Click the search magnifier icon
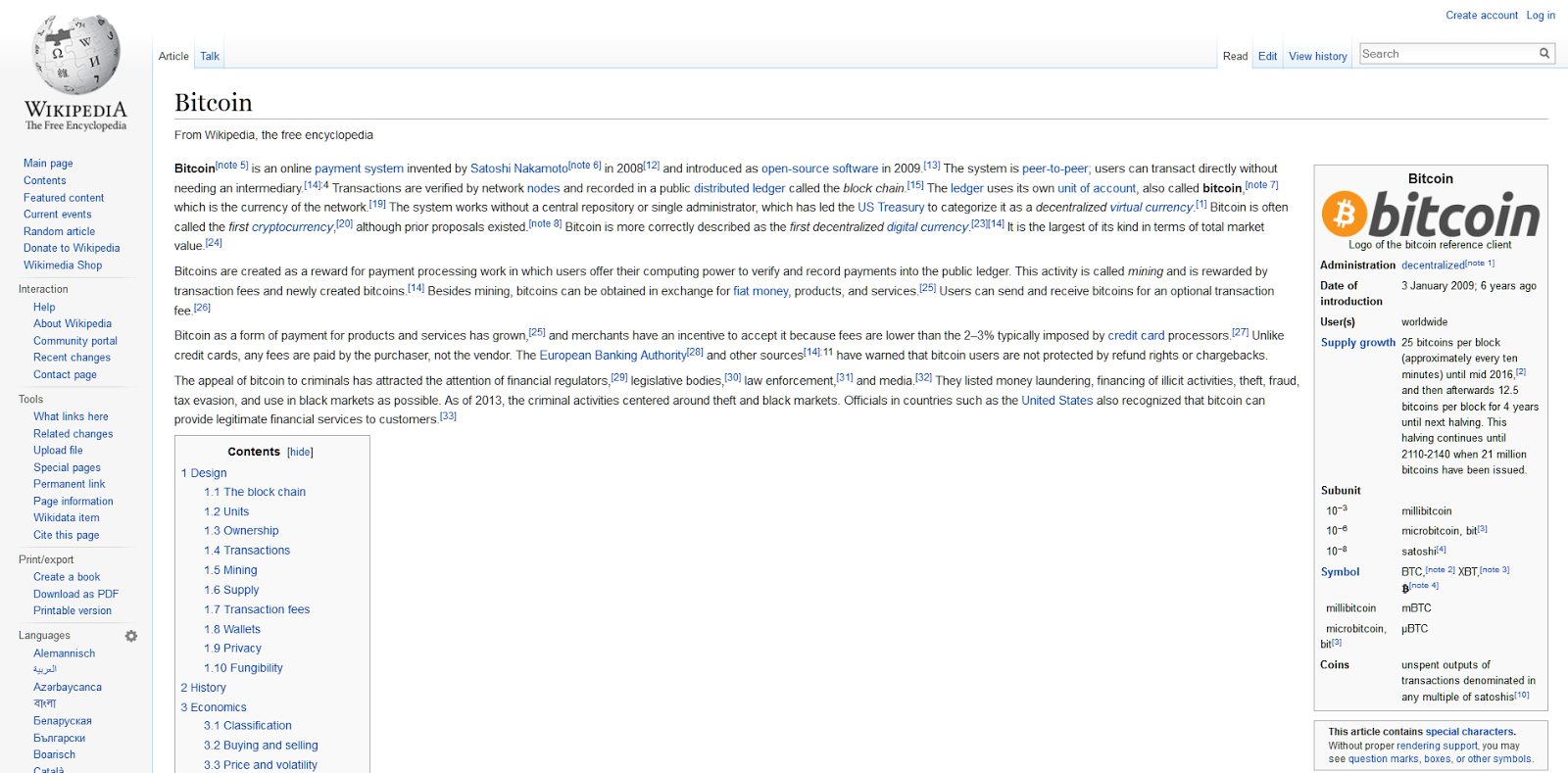The width and height of the screenshot is (1568, 773). [1544, 54]
